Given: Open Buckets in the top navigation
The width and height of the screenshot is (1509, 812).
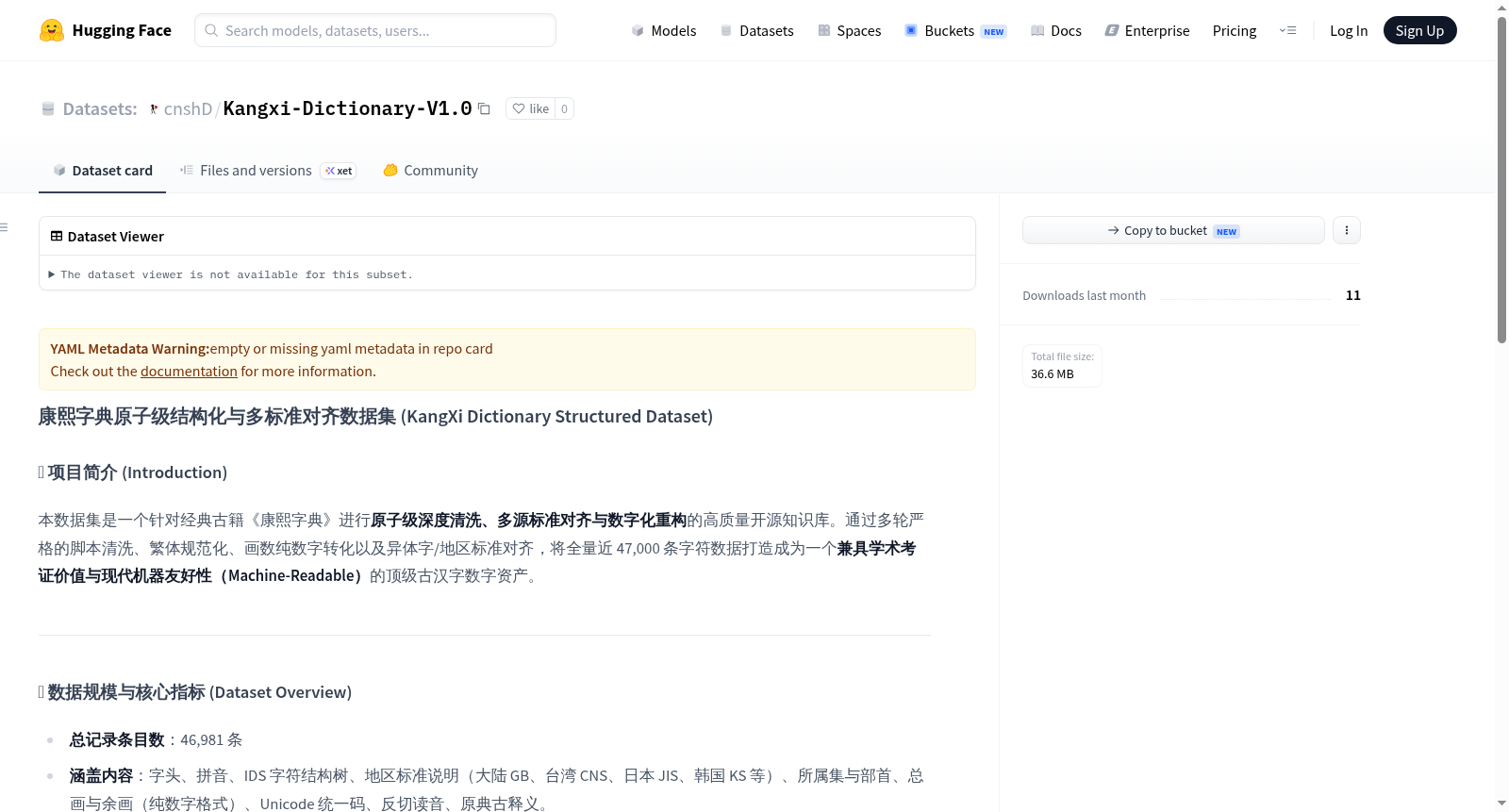Looking at the screenshot, I should (955, 30).
